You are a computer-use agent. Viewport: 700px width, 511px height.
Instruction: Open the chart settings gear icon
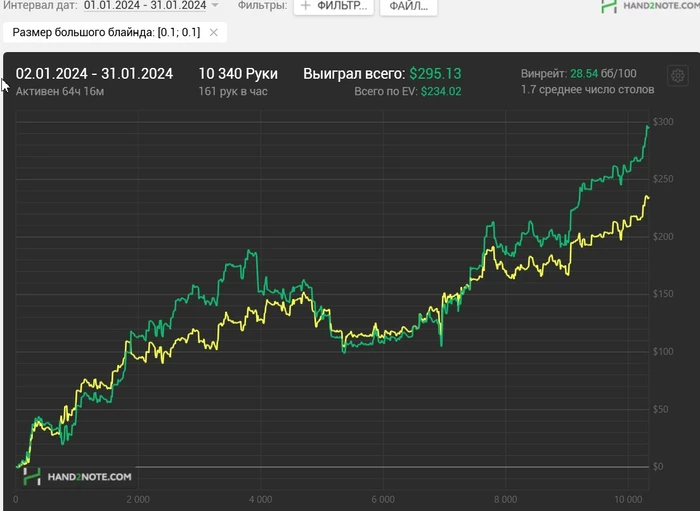[x=678, y=75]
